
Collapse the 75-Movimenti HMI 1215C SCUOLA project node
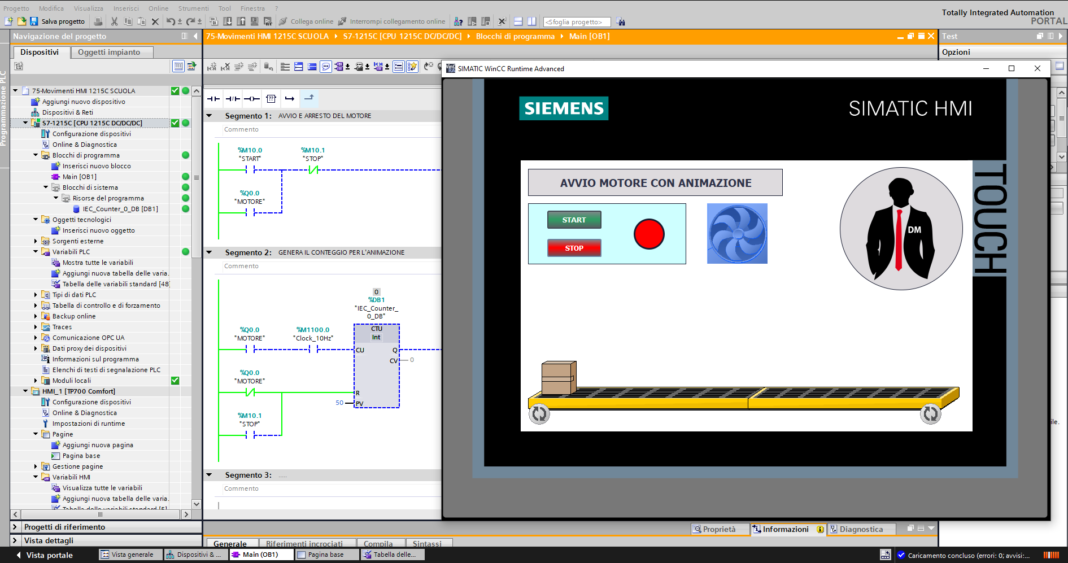[16, 91]
